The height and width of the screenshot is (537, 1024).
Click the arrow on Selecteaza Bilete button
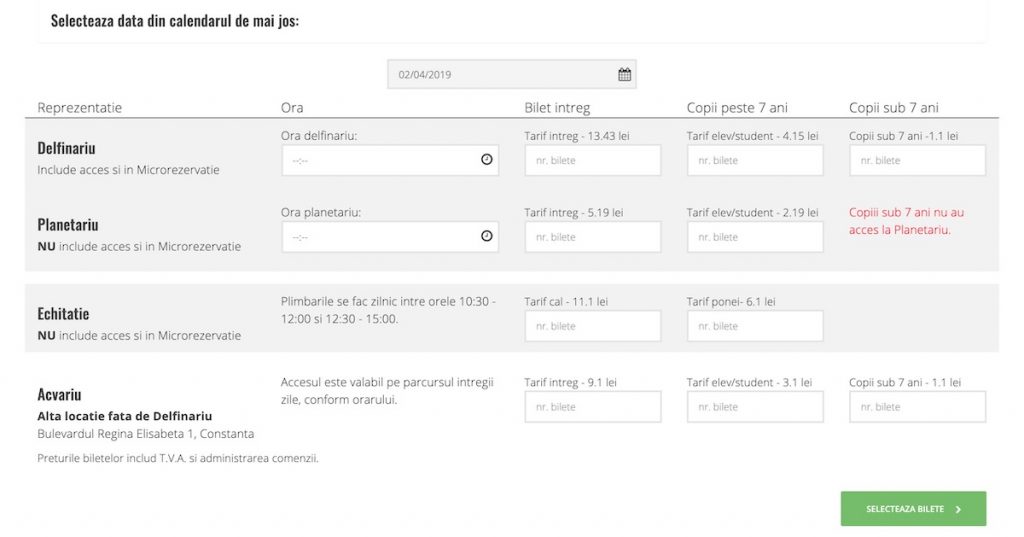[x=958, y=510]
